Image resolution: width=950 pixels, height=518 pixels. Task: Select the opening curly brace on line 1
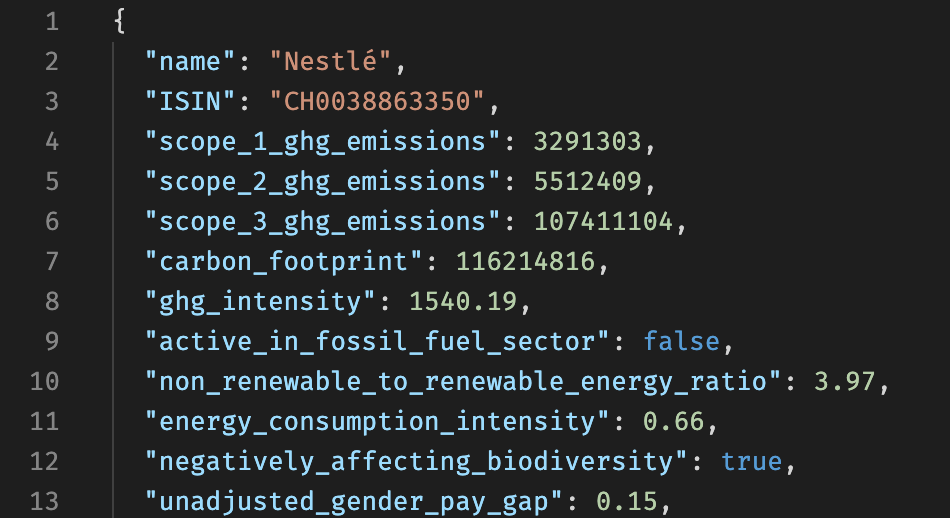pos(119,22)
